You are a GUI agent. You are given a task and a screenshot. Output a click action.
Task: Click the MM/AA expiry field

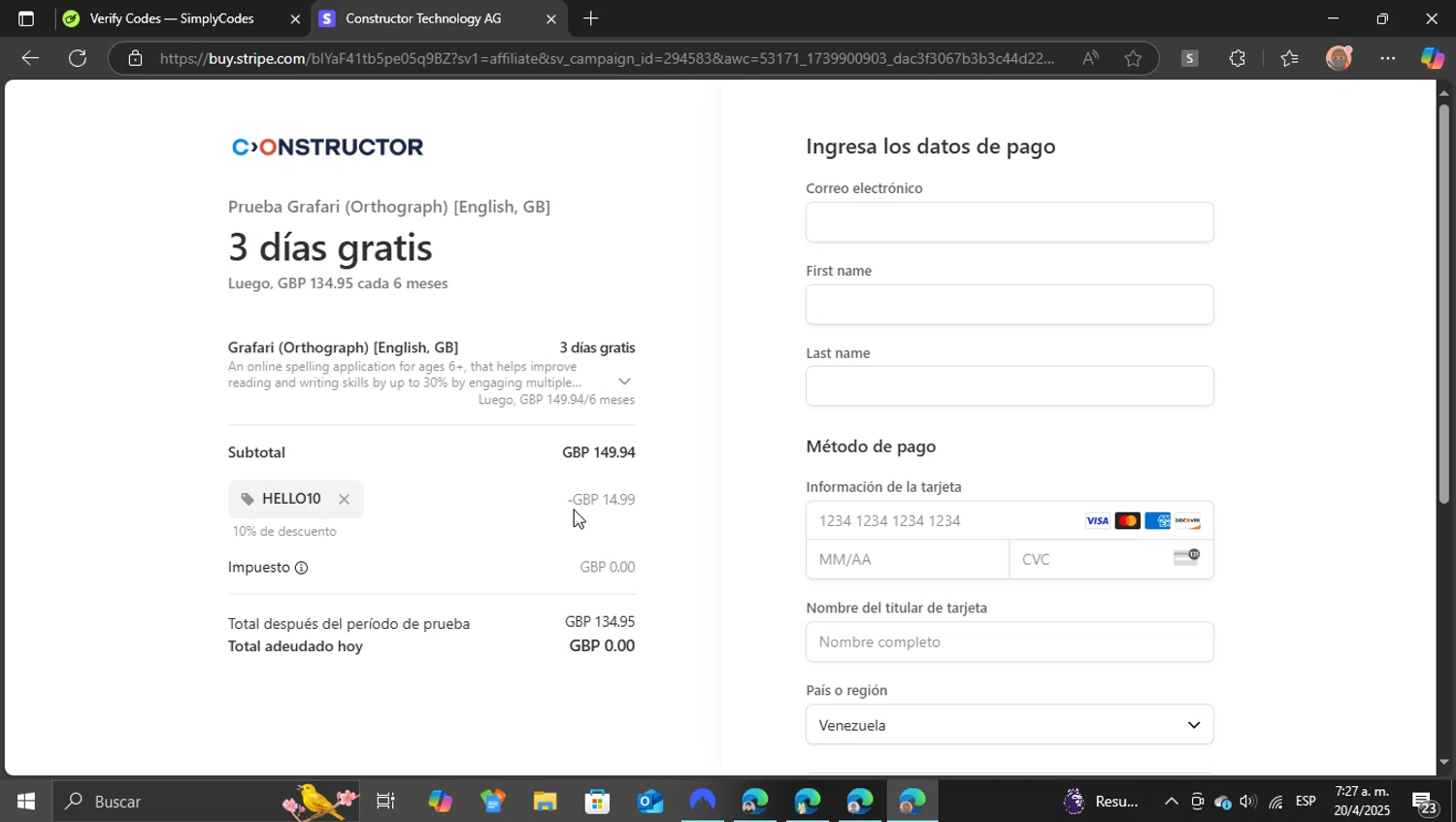908,560
